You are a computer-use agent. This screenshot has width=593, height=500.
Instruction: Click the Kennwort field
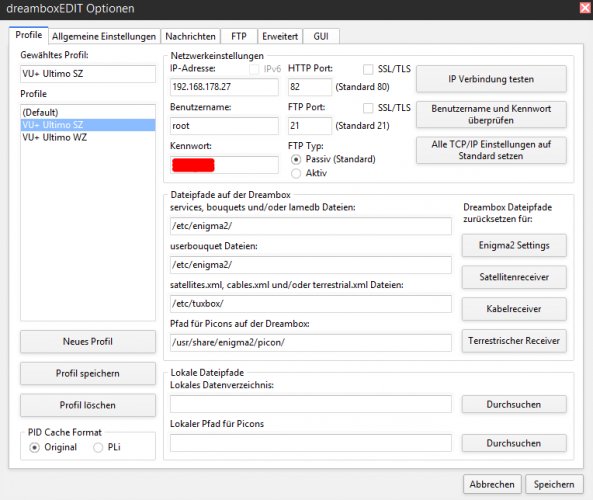coord(224,165)
